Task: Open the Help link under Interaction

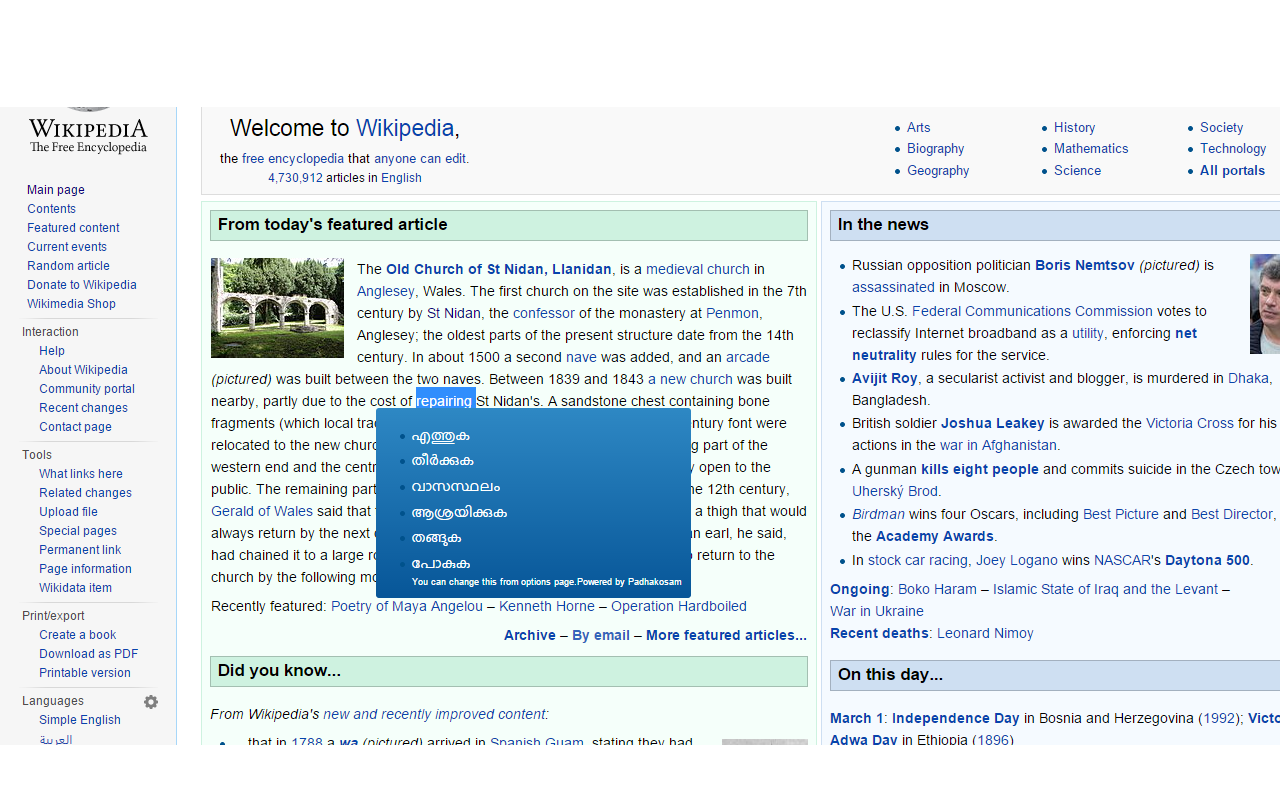Action: pos(52,351)
